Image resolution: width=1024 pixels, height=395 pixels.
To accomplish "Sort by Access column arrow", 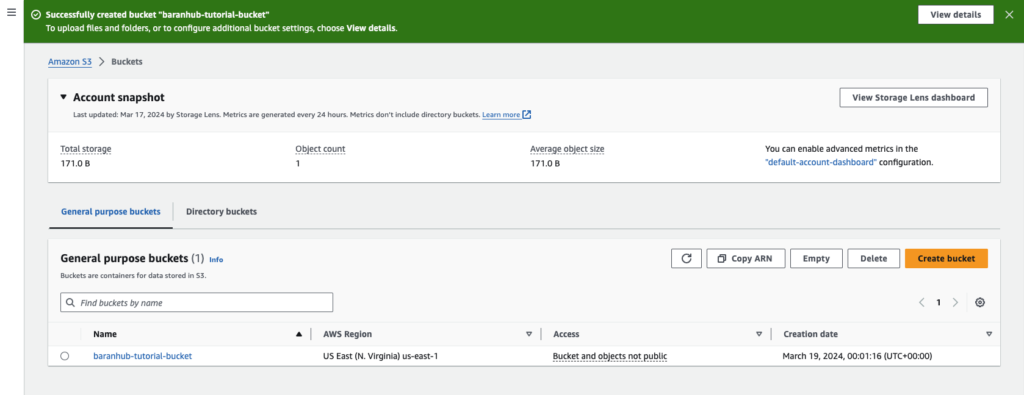I will [x=759, y=334].
